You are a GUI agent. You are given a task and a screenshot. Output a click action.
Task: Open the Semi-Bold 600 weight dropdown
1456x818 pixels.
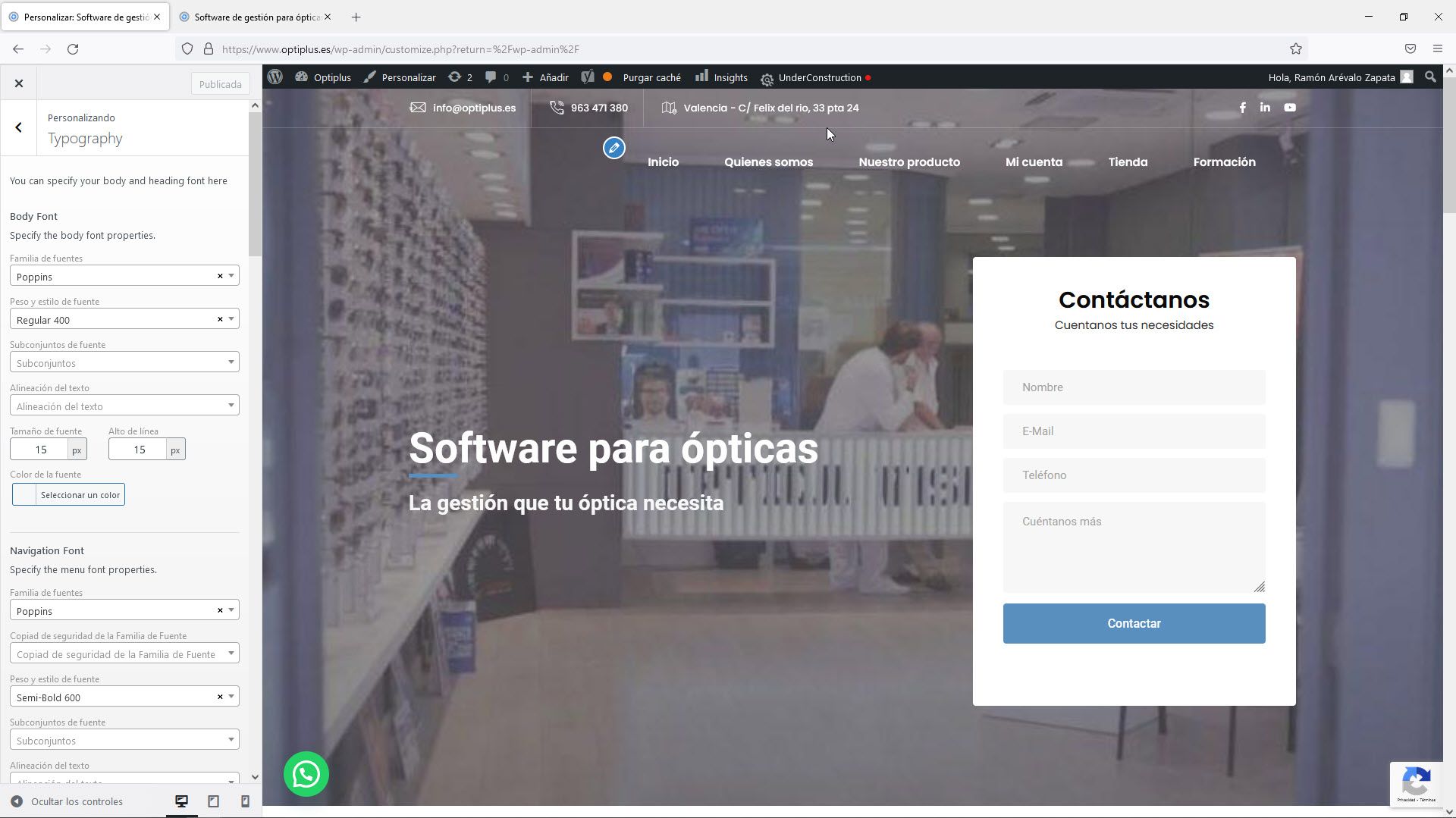[x=124, y=697]
